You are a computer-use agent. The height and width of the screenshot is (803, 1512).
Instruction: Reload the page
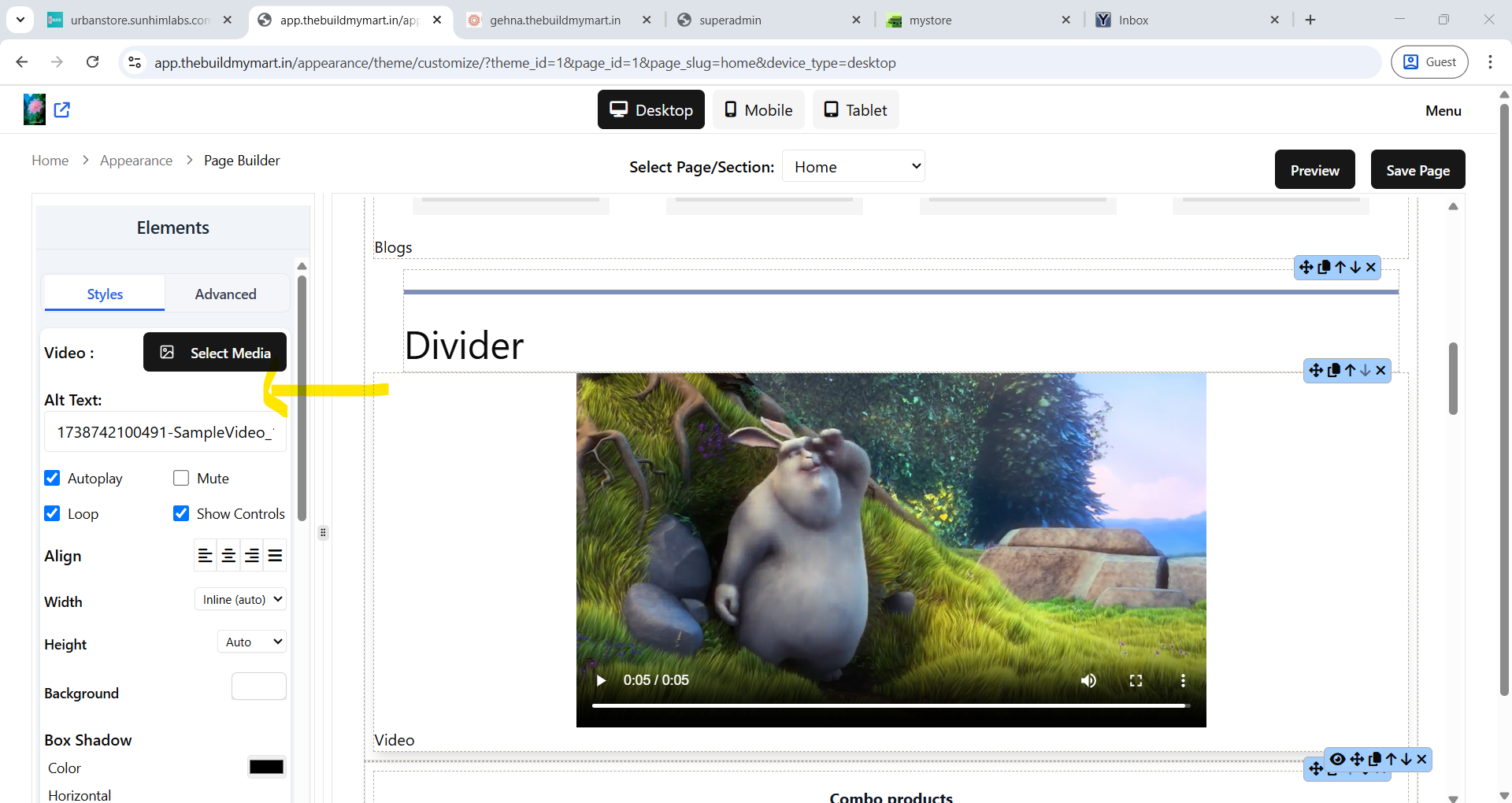[92, 62]
